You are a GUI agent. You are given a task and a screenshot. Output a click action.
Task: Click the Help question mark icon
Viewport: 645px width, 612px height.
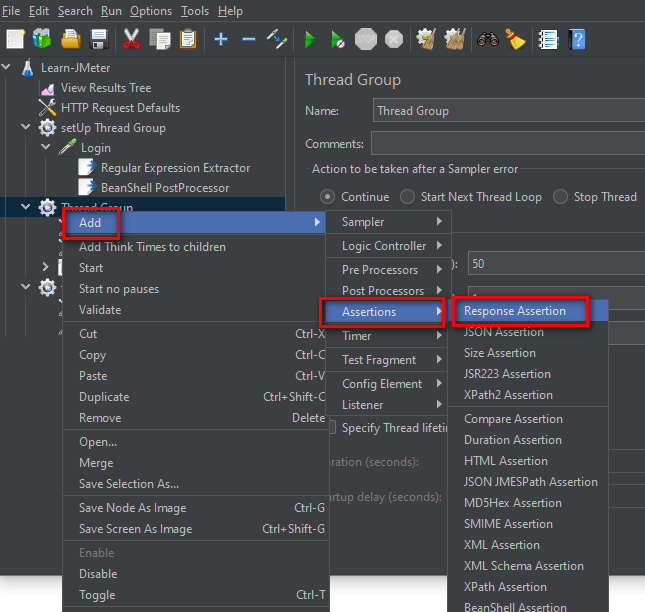[577, 39]
